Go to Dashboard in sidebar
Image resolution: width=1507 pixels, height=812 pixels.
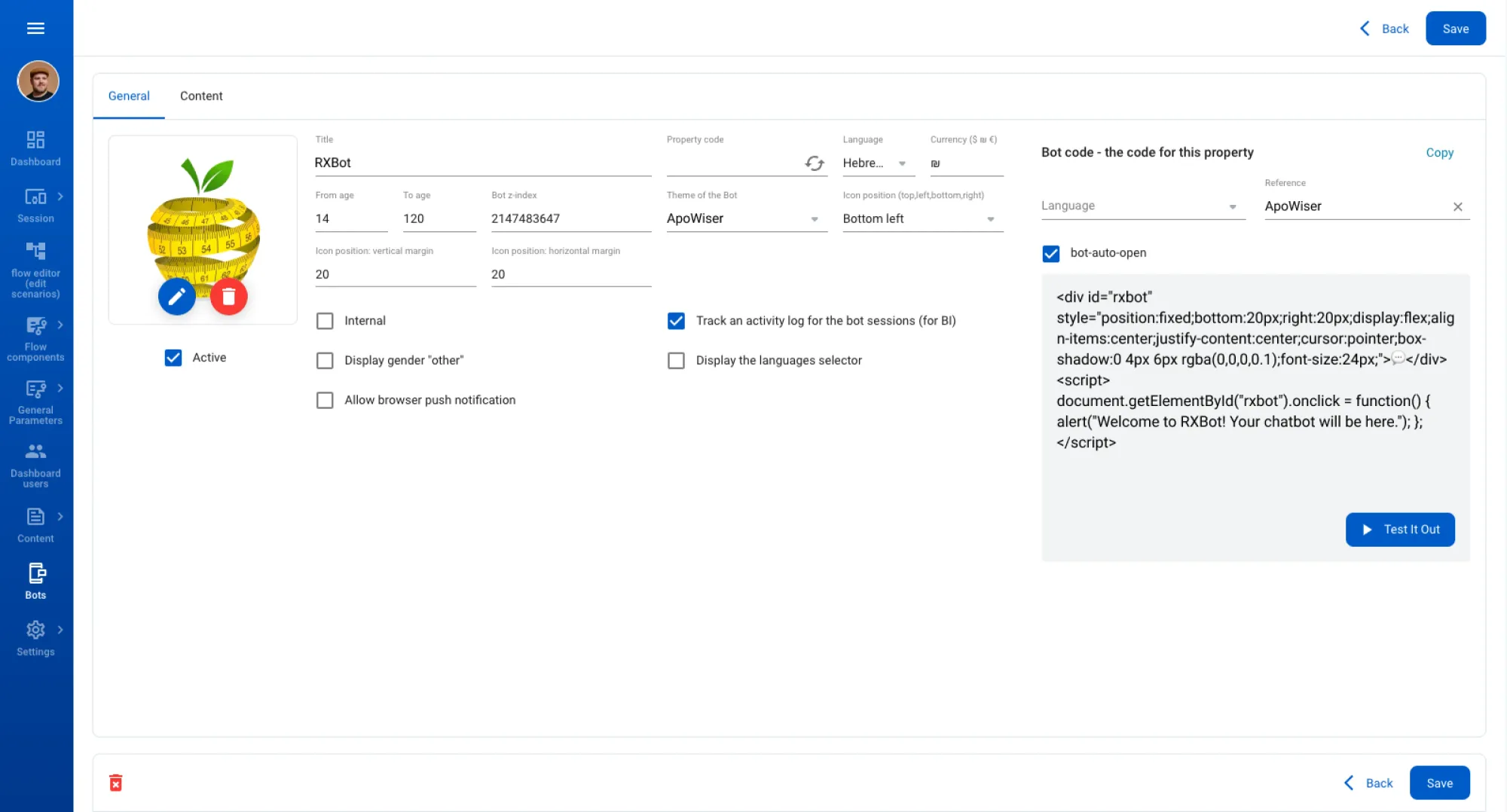(x=35, y=148)
